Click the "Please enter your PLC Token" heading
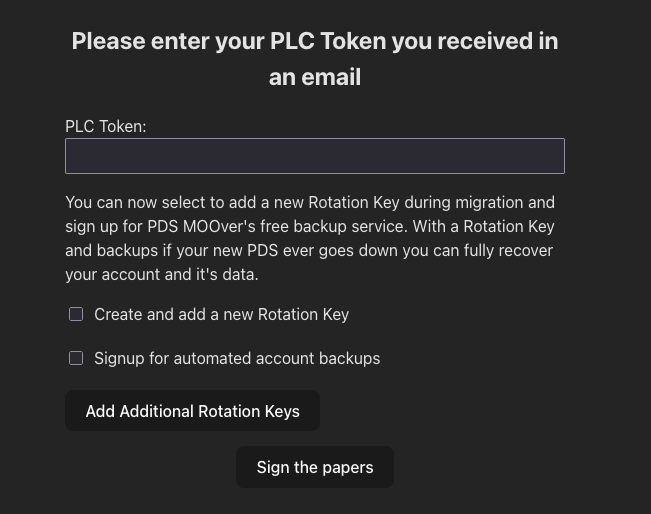Screen dimensions: 651x514 click(314, 41)
